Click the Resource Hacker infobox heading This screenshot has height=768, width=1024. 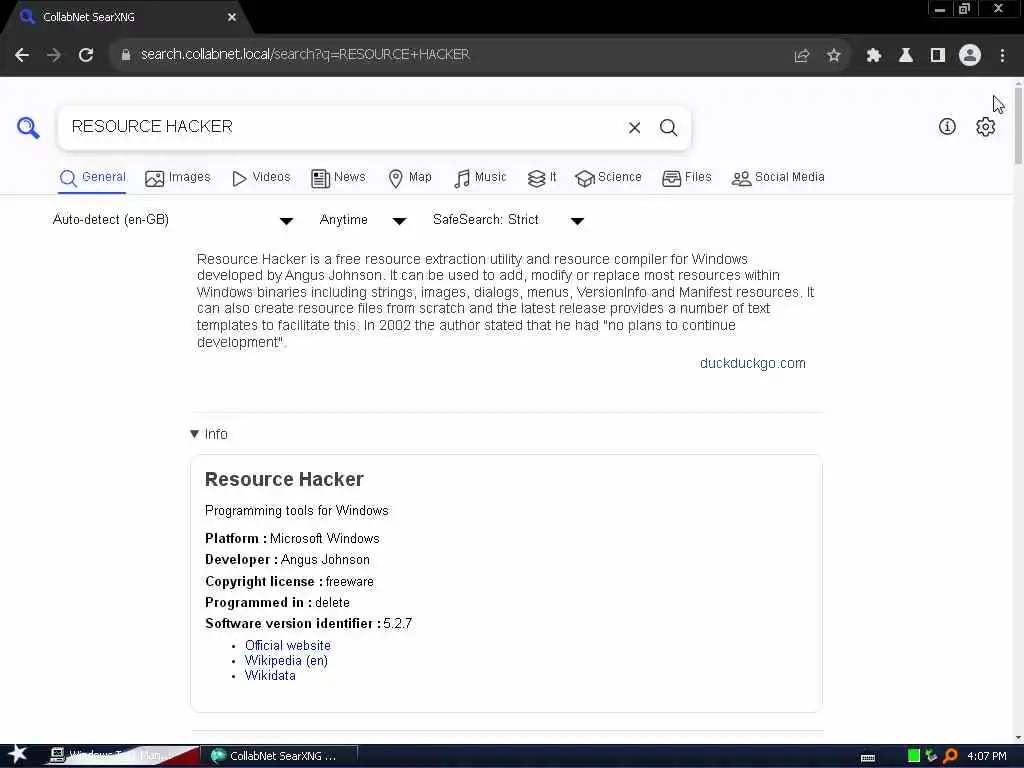(x=284, y=479)
